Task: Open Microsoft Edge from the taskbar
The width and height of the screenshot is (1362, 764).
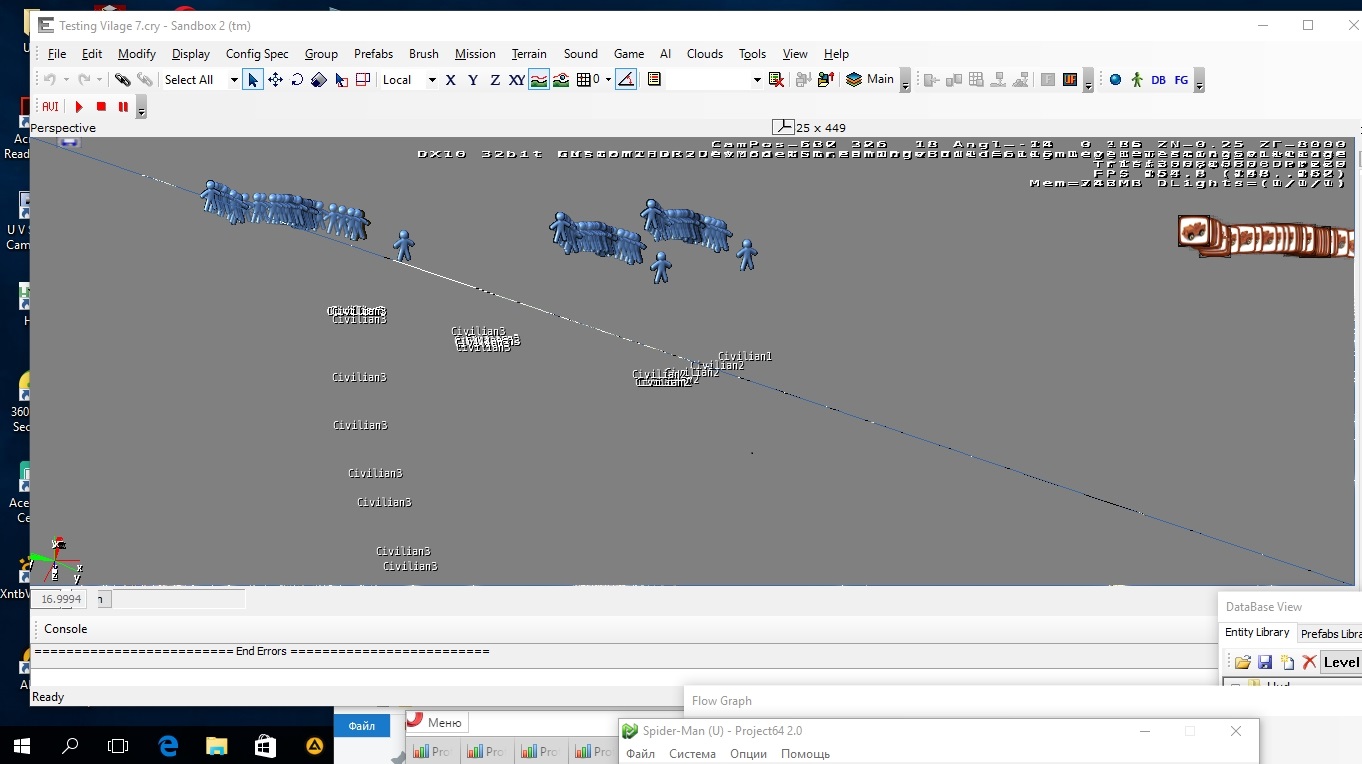Action: click(168, 746)
